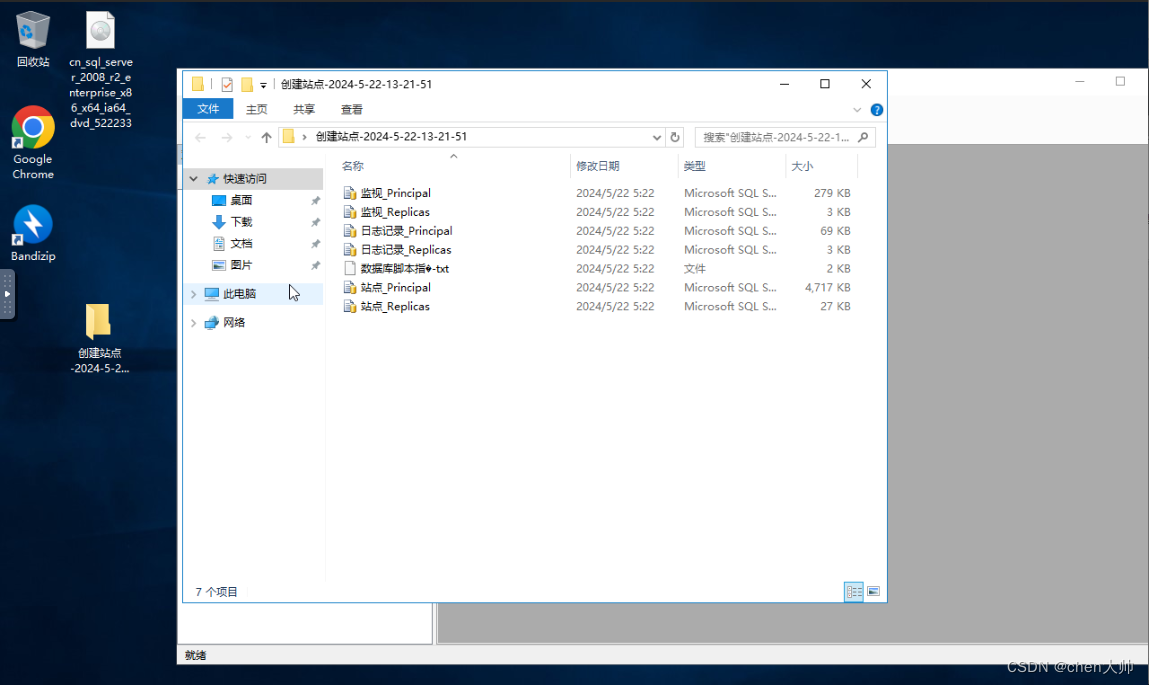
Task: Click the folder icon in the address bar
Action: tap(289, 137)
